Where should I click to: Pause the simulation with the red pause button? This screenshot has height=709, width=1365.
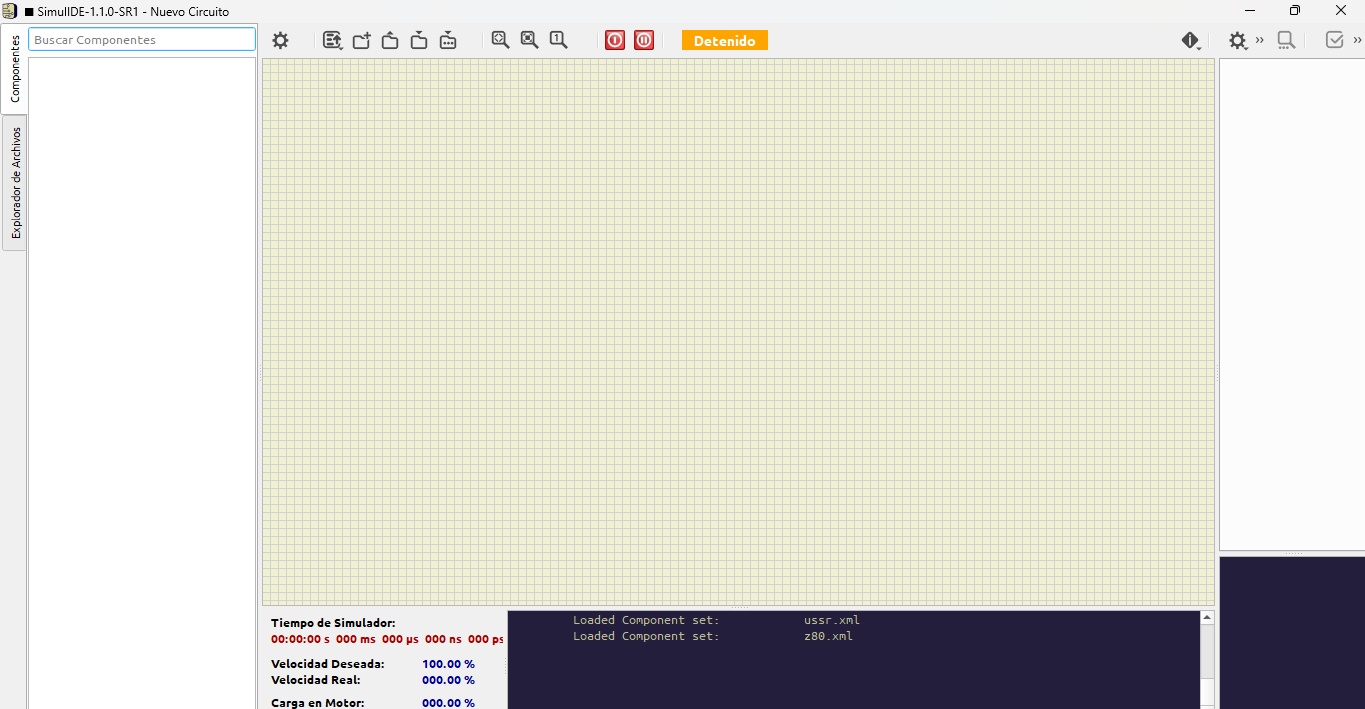[x=644, y=40]
